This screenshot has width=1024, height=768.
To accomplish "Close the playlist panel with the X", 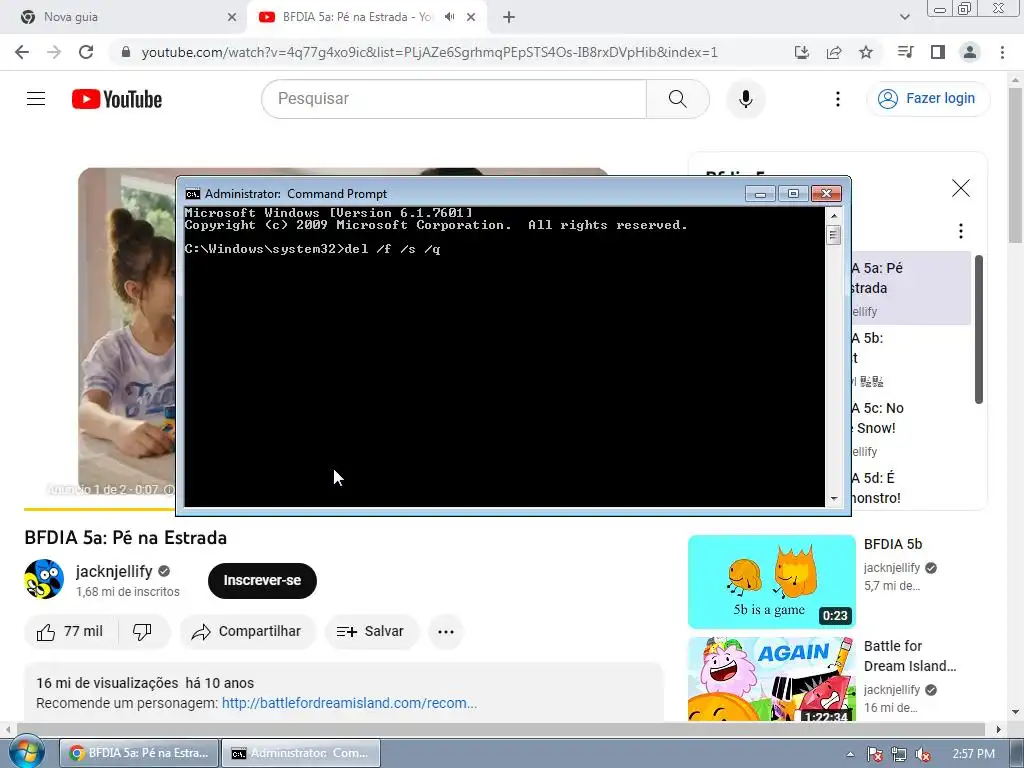I will [x=961, y=188].
